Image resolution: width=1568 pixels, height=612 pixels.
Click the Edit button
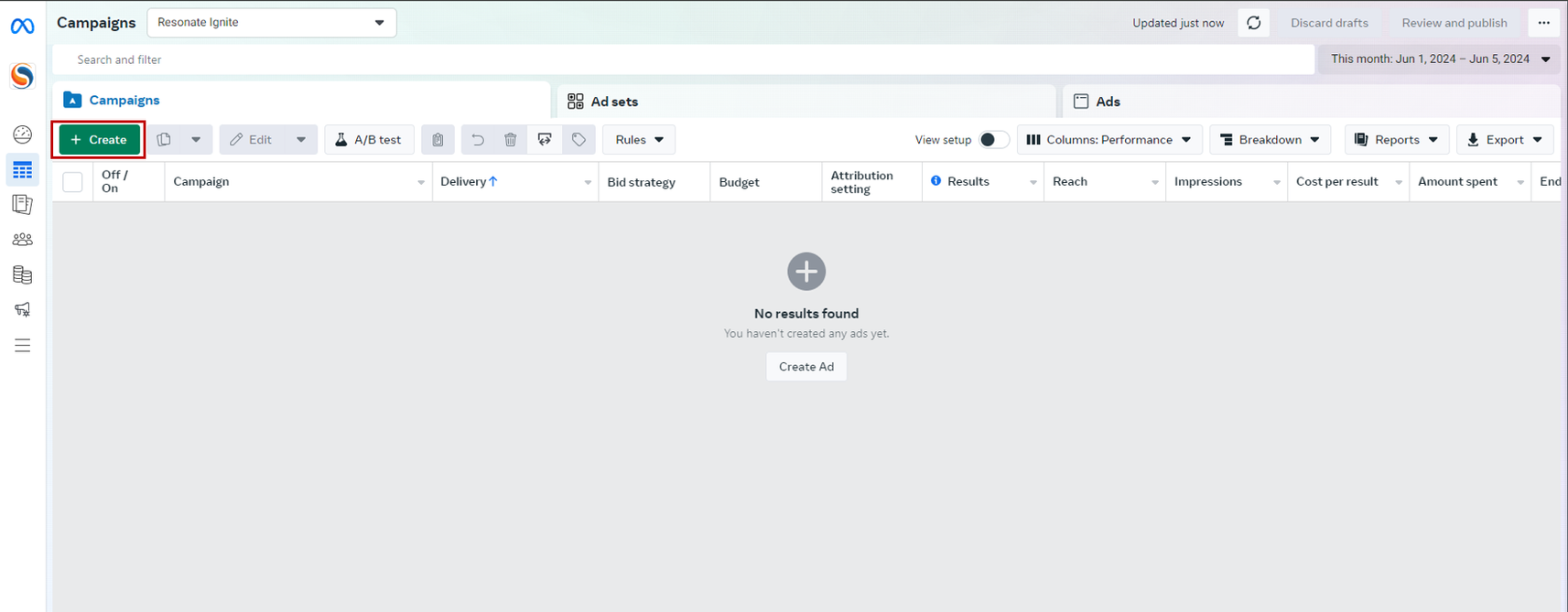[x=251, y=140]
